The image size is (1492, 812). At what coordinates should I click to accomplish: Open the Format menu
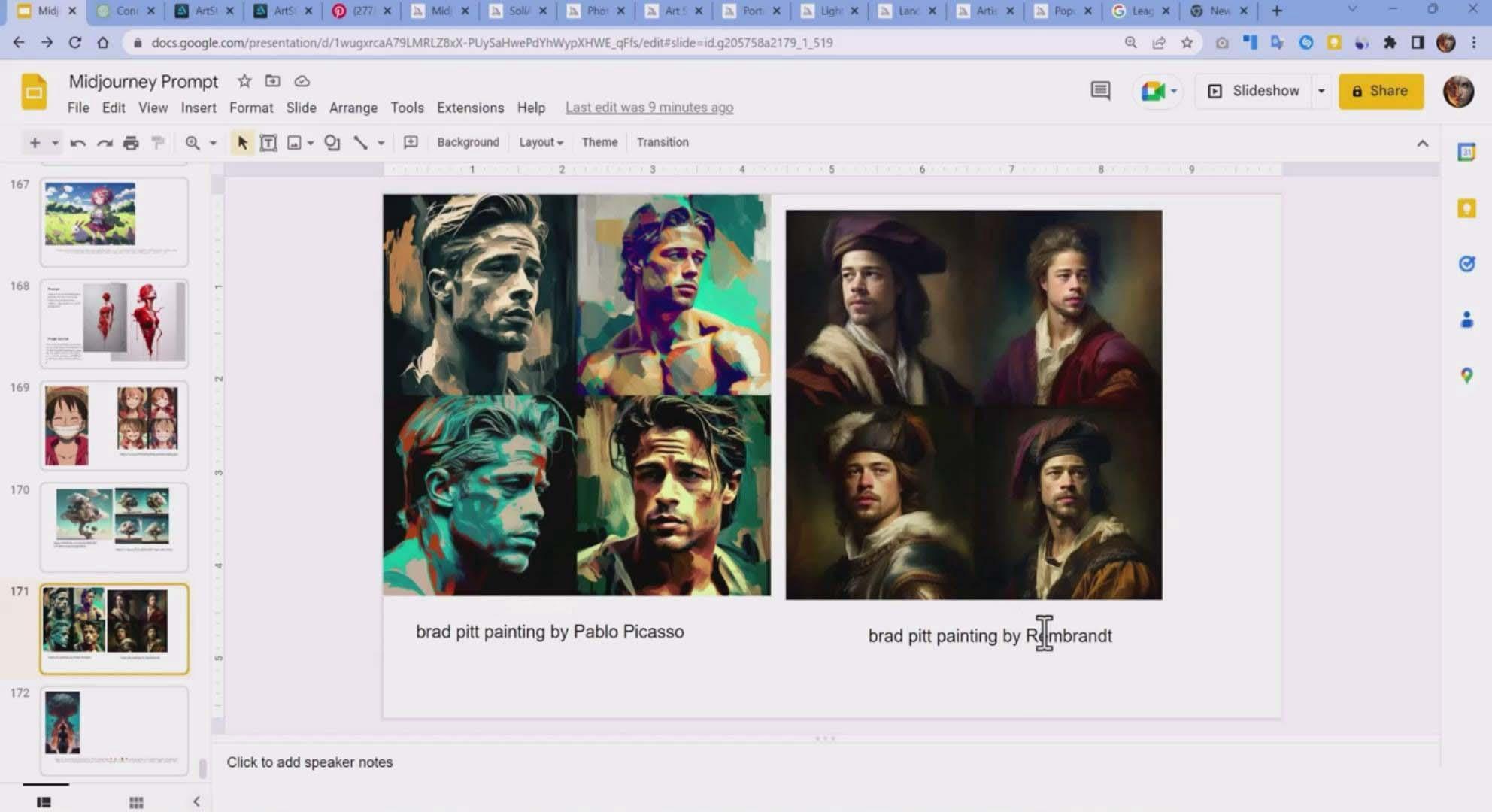251,107
